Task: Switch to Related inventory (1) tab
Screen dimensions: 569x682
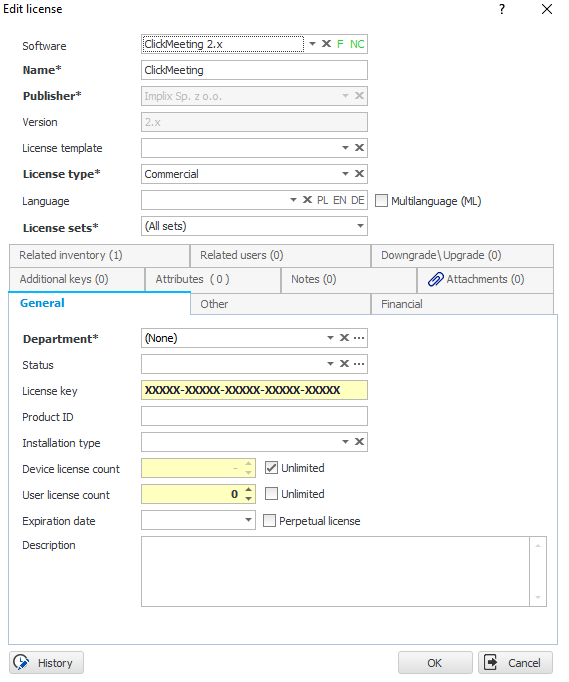Action: [x=100, y=255]
